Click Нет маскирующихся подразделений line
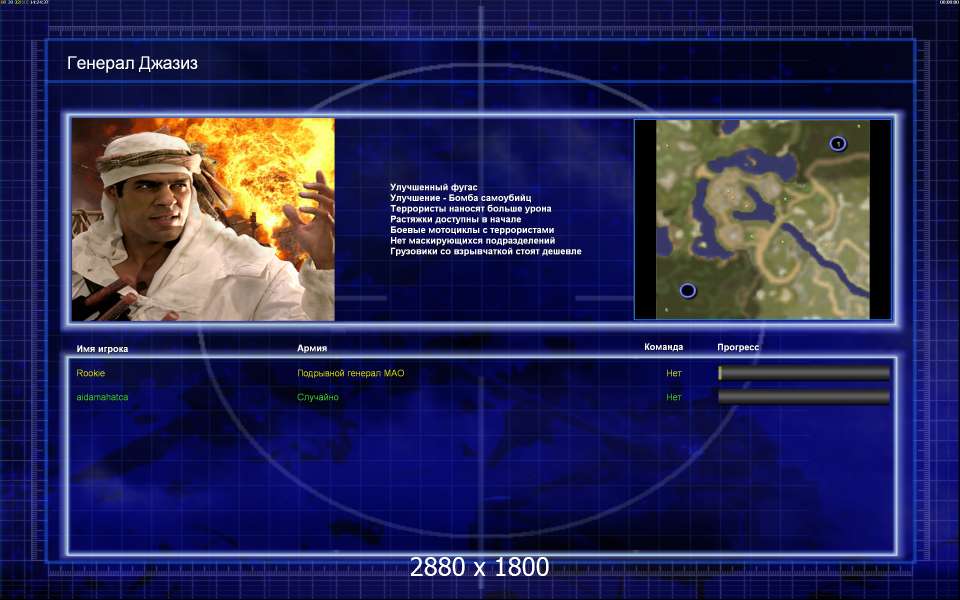 click(473, 241)
